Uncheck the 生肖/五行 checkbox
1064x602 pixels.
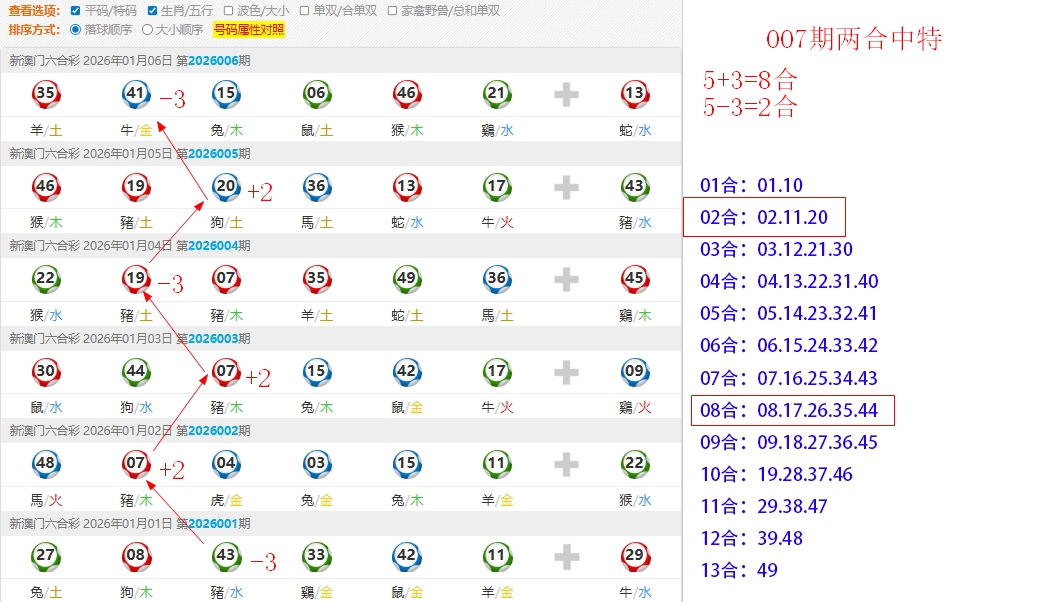click(x=152, y=11)
